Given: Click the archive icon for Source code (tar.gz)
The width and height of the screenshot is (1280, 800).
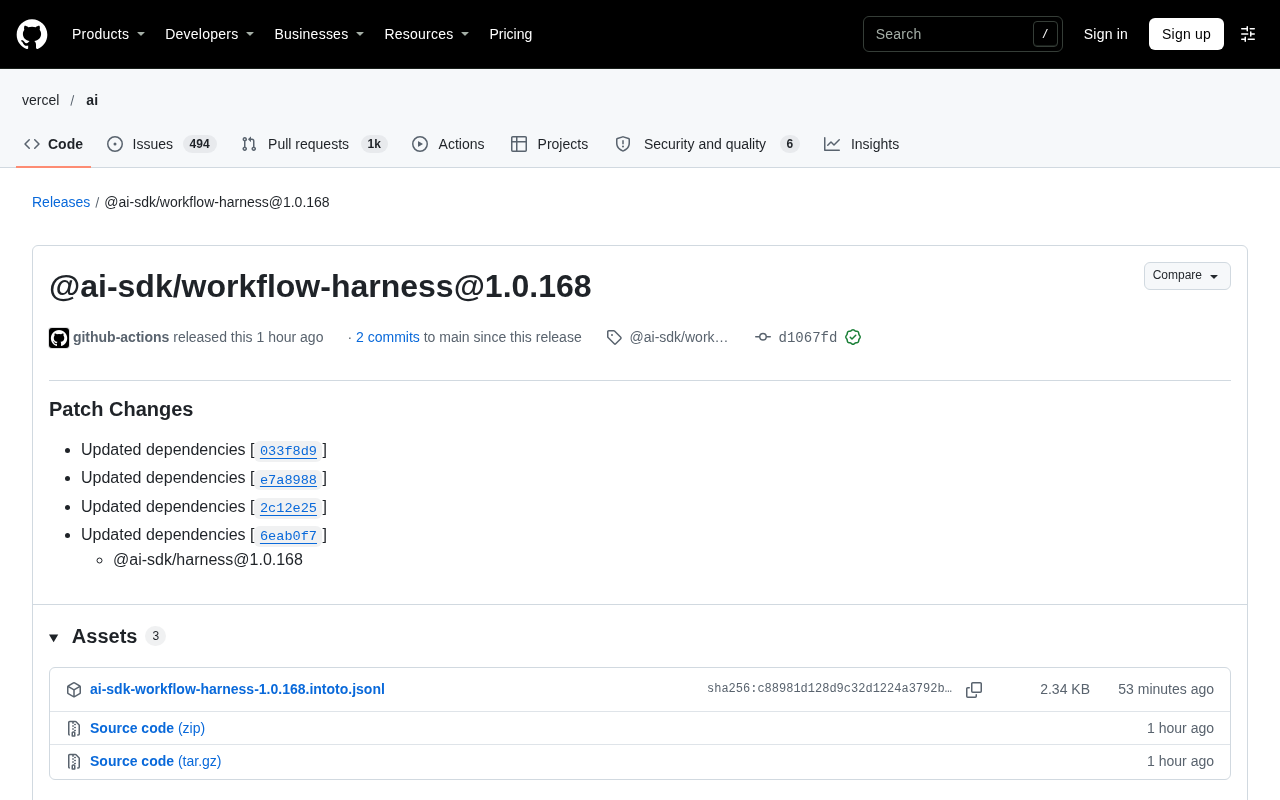Looking at the screenshot, I should click(74, 761).
